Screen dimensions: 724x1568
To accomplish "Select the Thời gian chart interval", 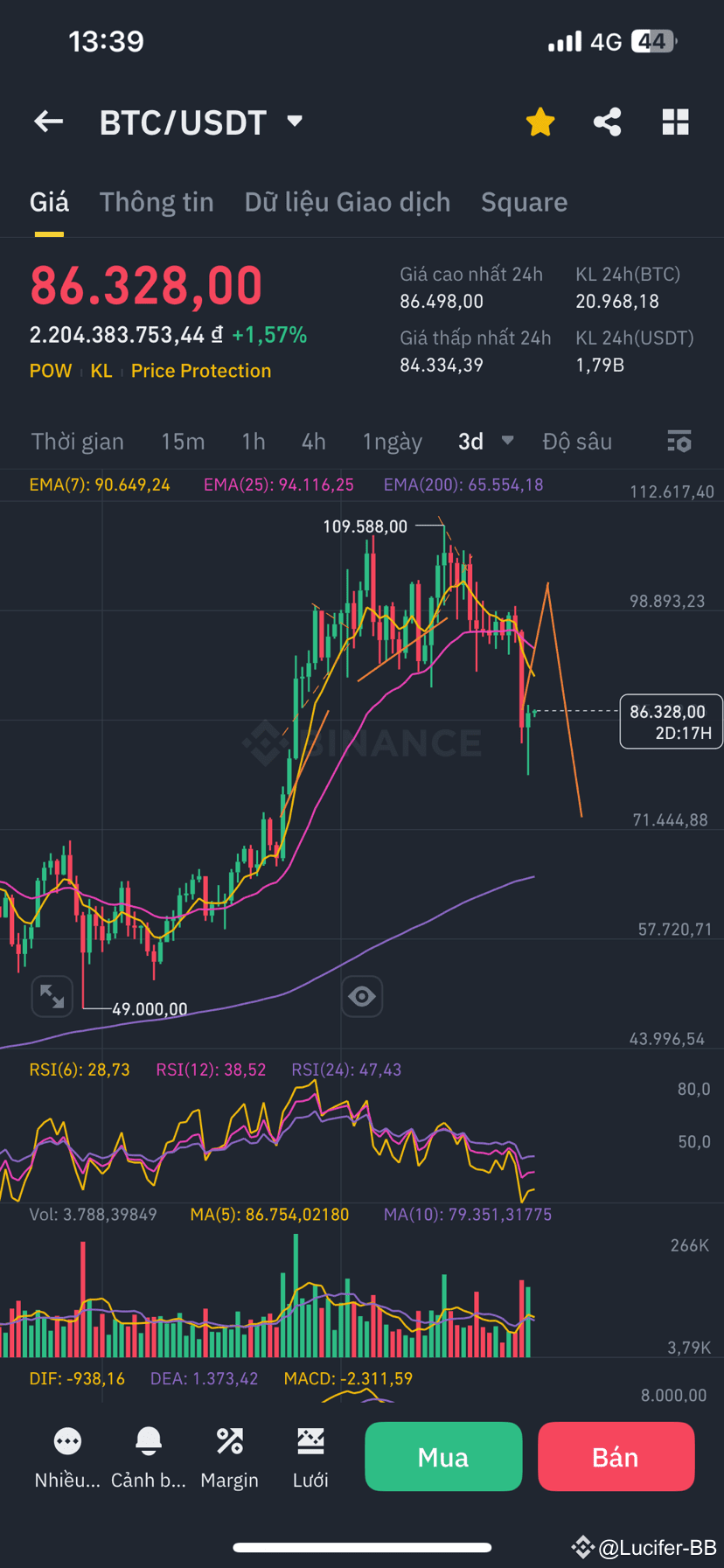I will [78, 442].
